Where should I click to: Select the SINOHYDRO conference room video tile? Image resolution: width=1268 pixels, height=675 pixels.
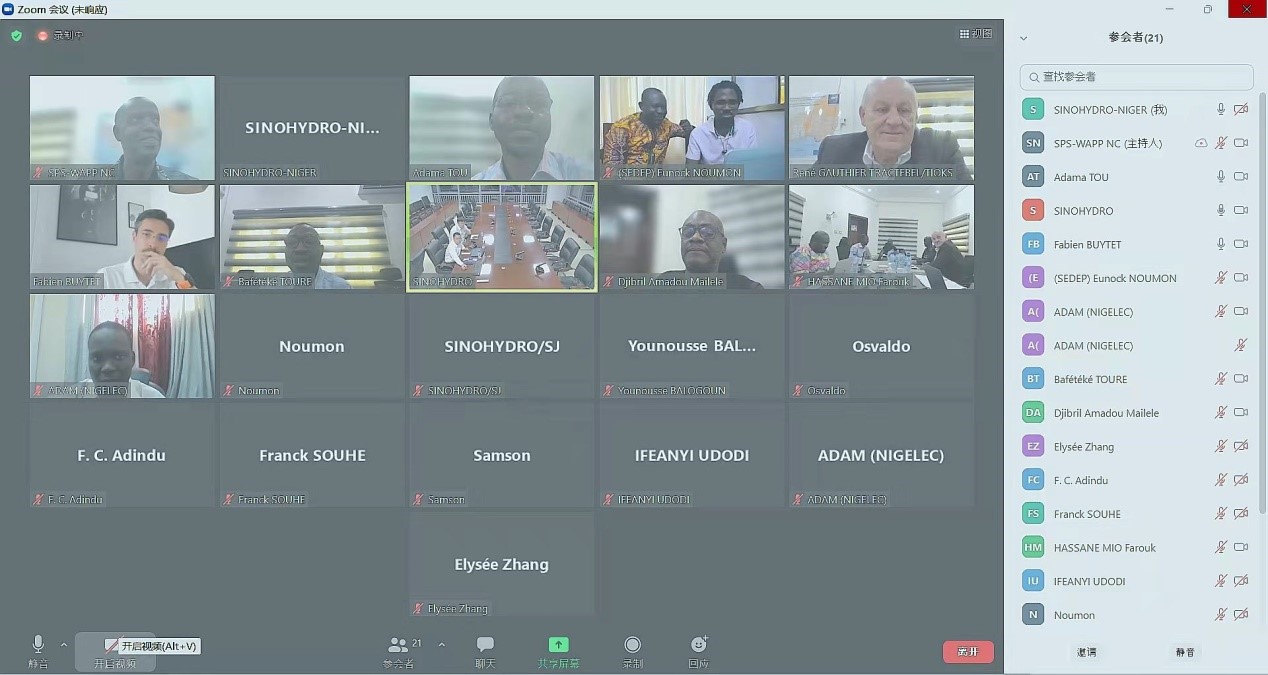coord(502,237)
